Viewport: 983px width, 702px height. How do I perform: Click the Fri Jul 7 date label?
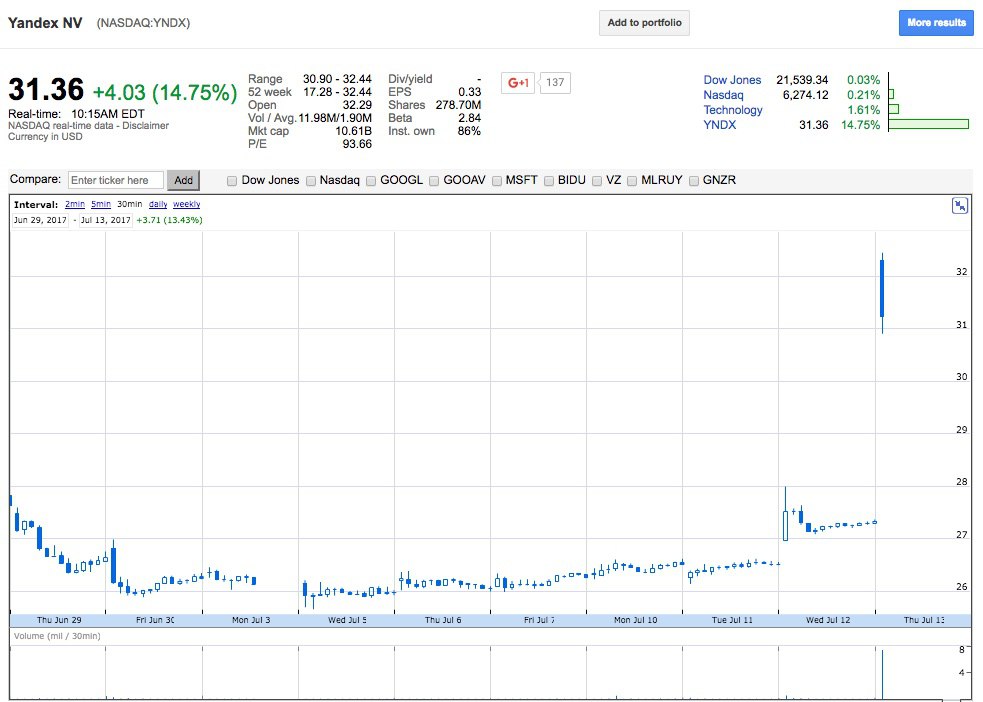(539, 620)
